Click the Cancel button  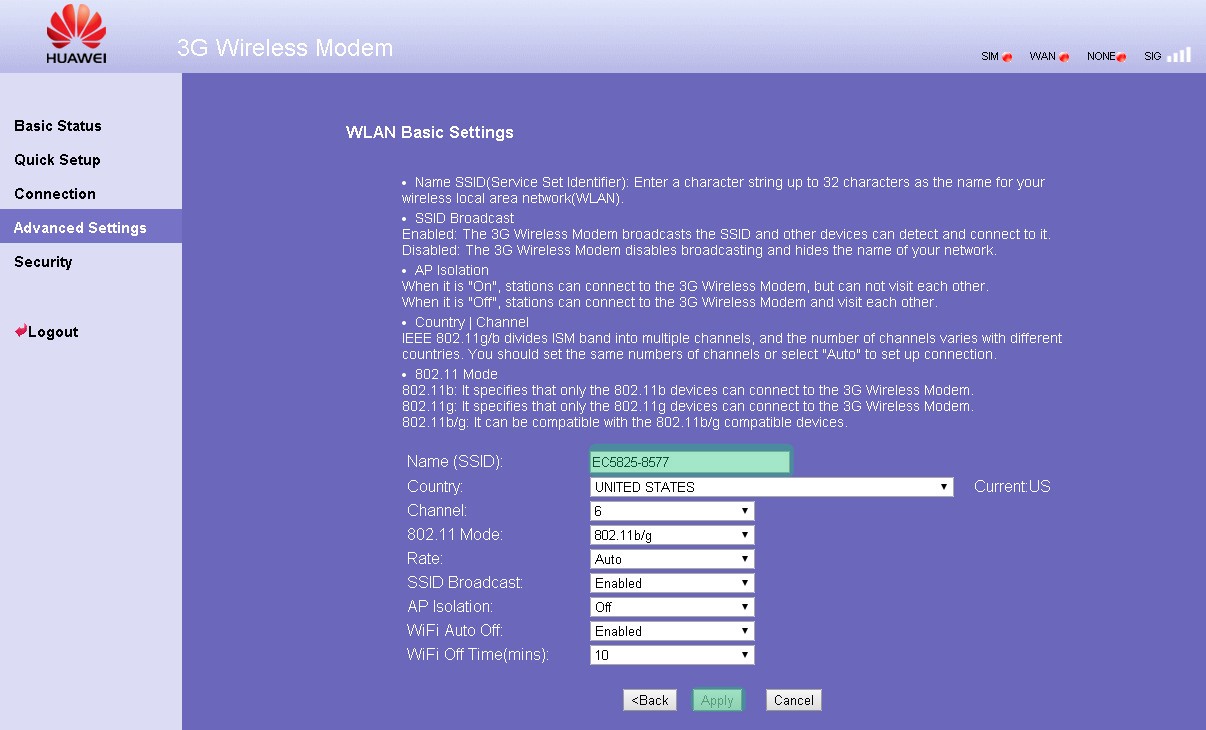click(x=793, y=700)
